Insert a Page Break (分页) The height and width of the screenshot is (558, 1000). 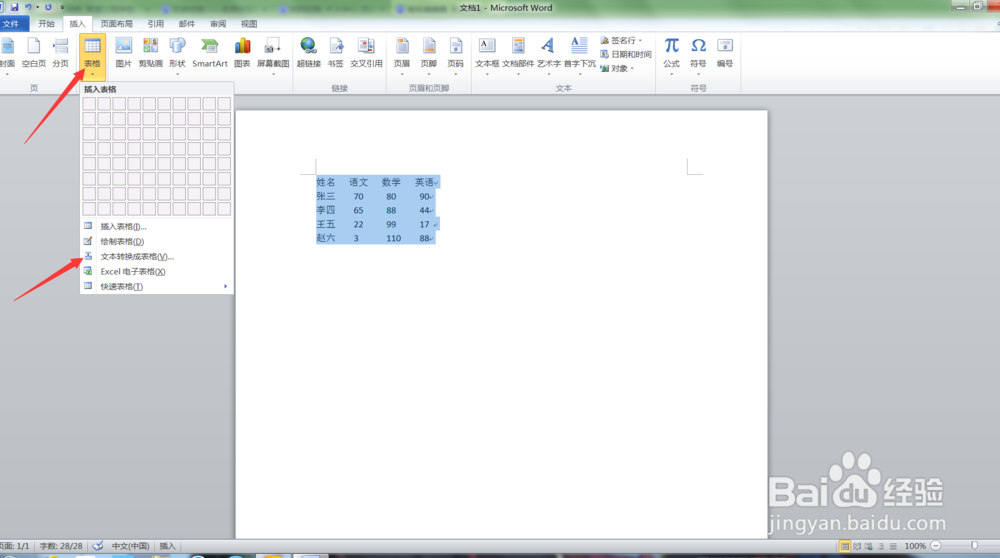pos(61,53)
